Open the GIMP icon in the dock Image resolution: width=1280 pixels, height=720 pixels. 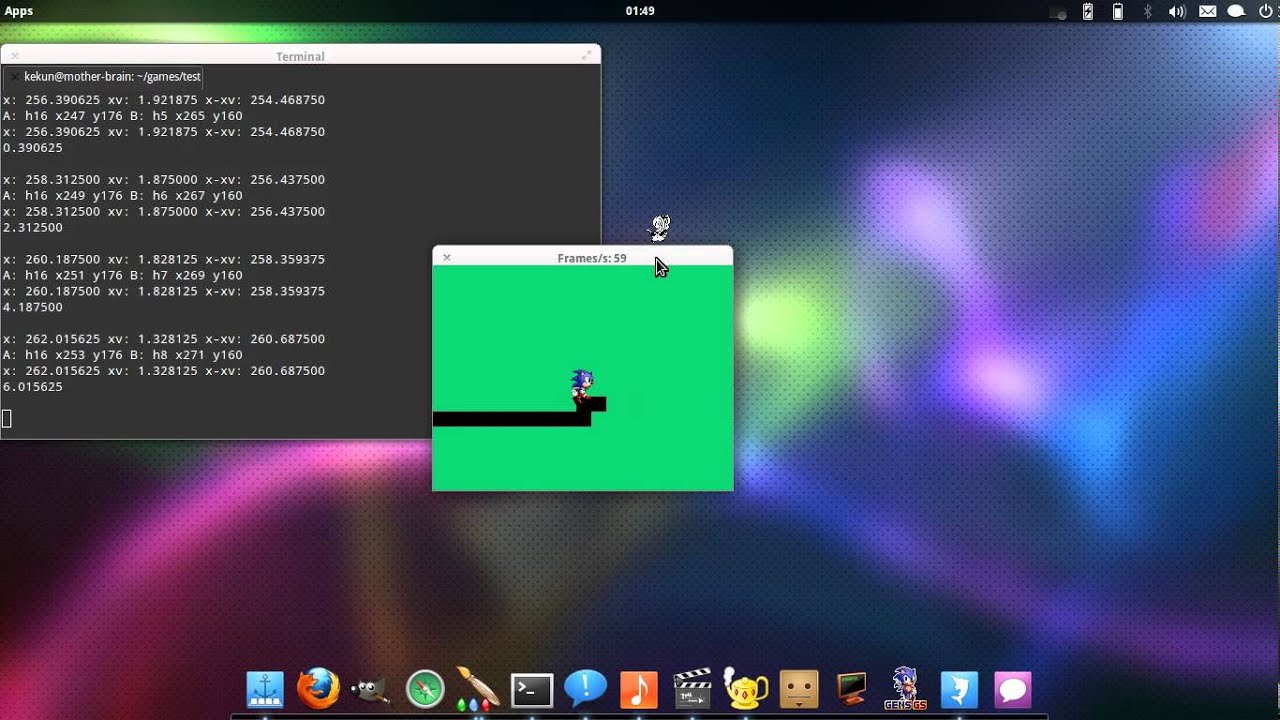click(x=369, y=690)
